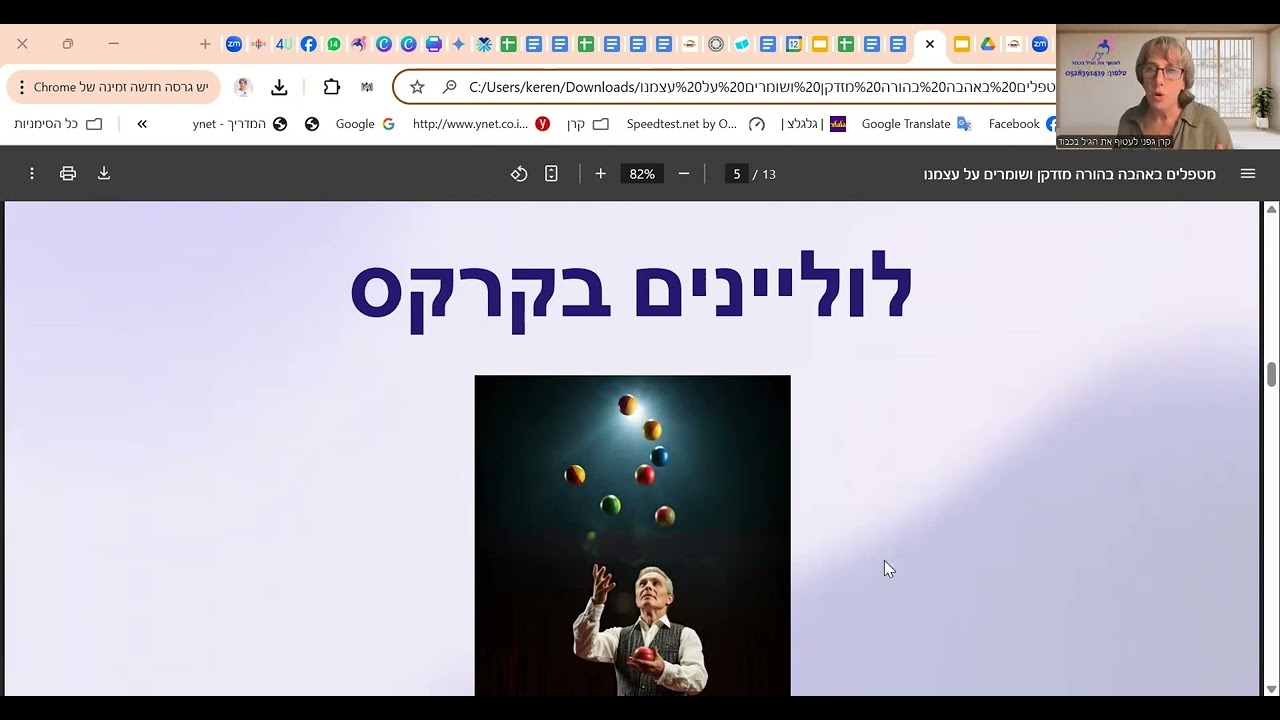Print the PDF document
Image resolution: width=1280 pixels, height=720 pixels.
68,174
